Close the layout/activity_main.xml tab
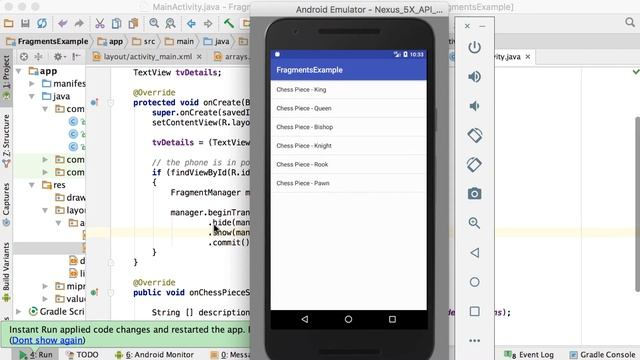640x360 pixels. point(199,57)
